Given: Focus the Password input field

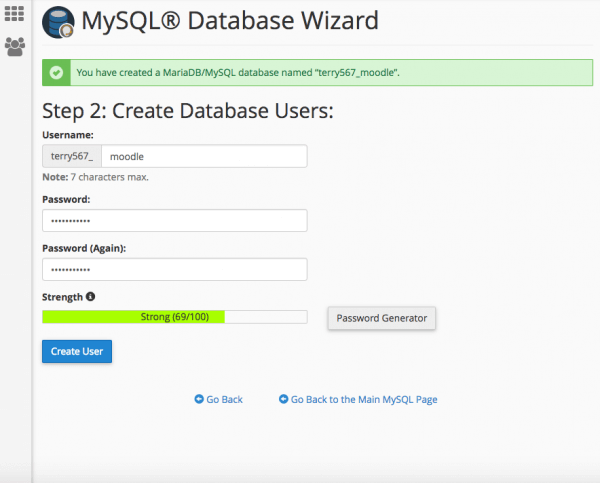Looking at the screenshot, I should click(x=174, y=220).
